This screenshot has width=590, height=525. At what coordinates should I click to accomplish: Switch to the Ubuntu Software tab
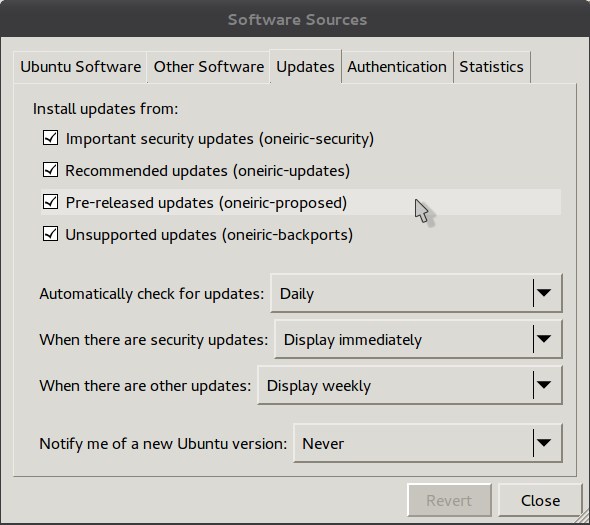[81, 67]
